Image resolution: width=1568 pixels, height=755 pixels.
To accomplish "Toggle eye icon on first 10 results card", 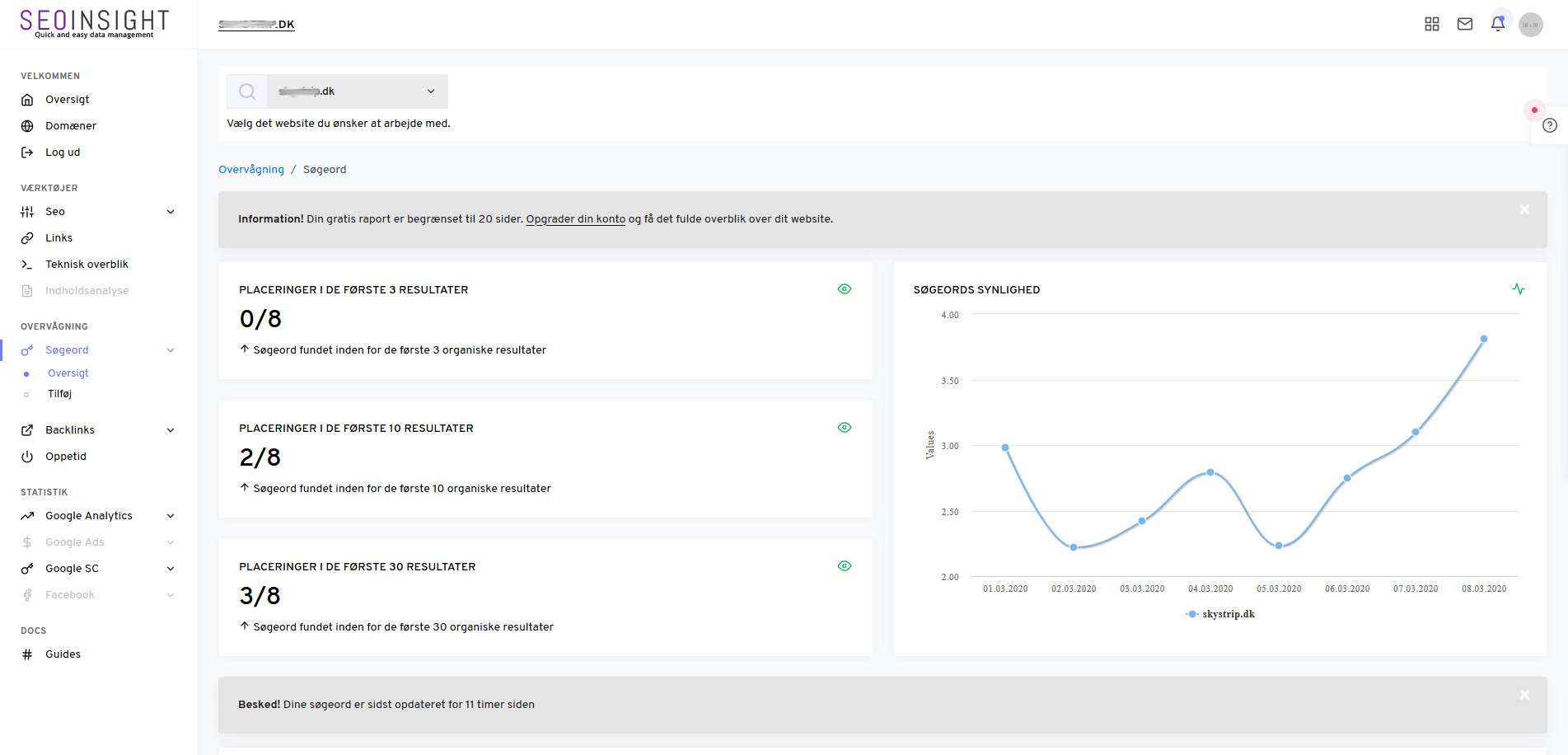I will [844, 427].
